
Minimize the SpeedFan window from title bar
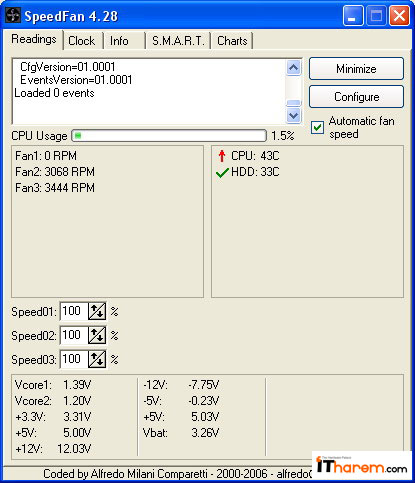coord(353,16)
